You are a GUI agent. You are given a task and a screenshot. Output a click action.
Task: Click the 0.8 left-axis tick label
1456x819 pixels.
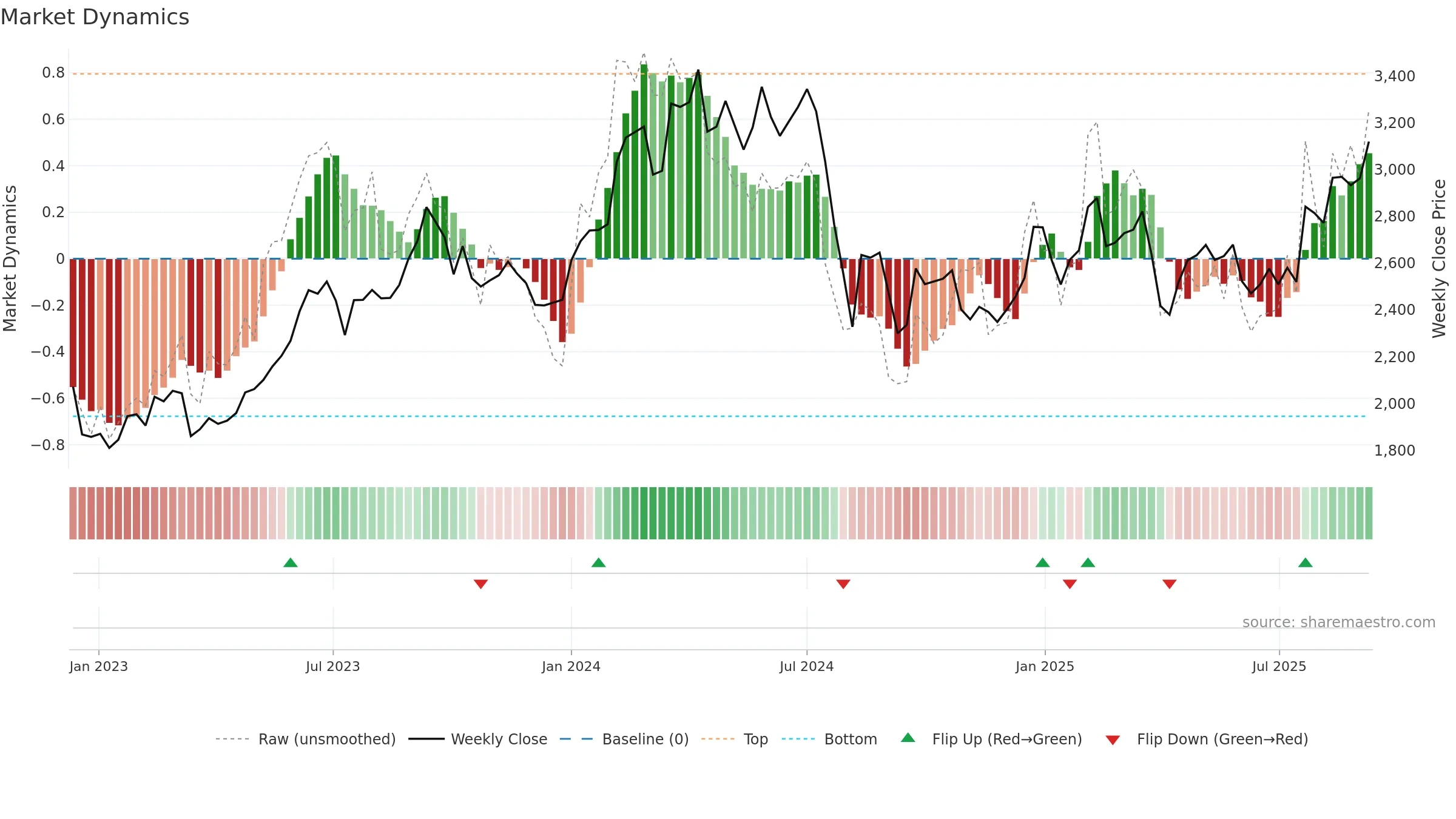coord(53,73)
